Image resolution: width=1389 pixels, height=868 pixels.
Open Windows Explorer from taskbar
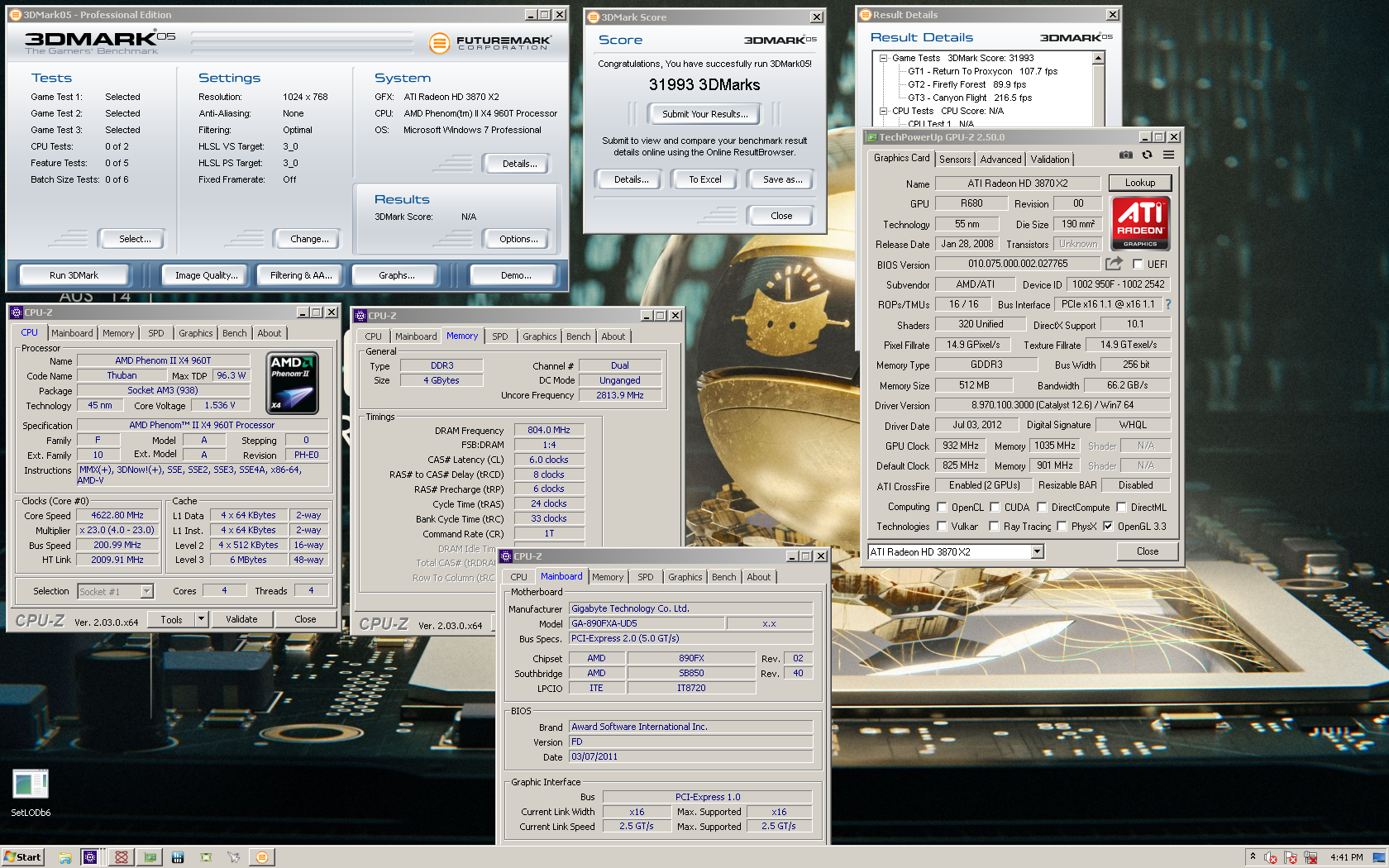point(64,857)
